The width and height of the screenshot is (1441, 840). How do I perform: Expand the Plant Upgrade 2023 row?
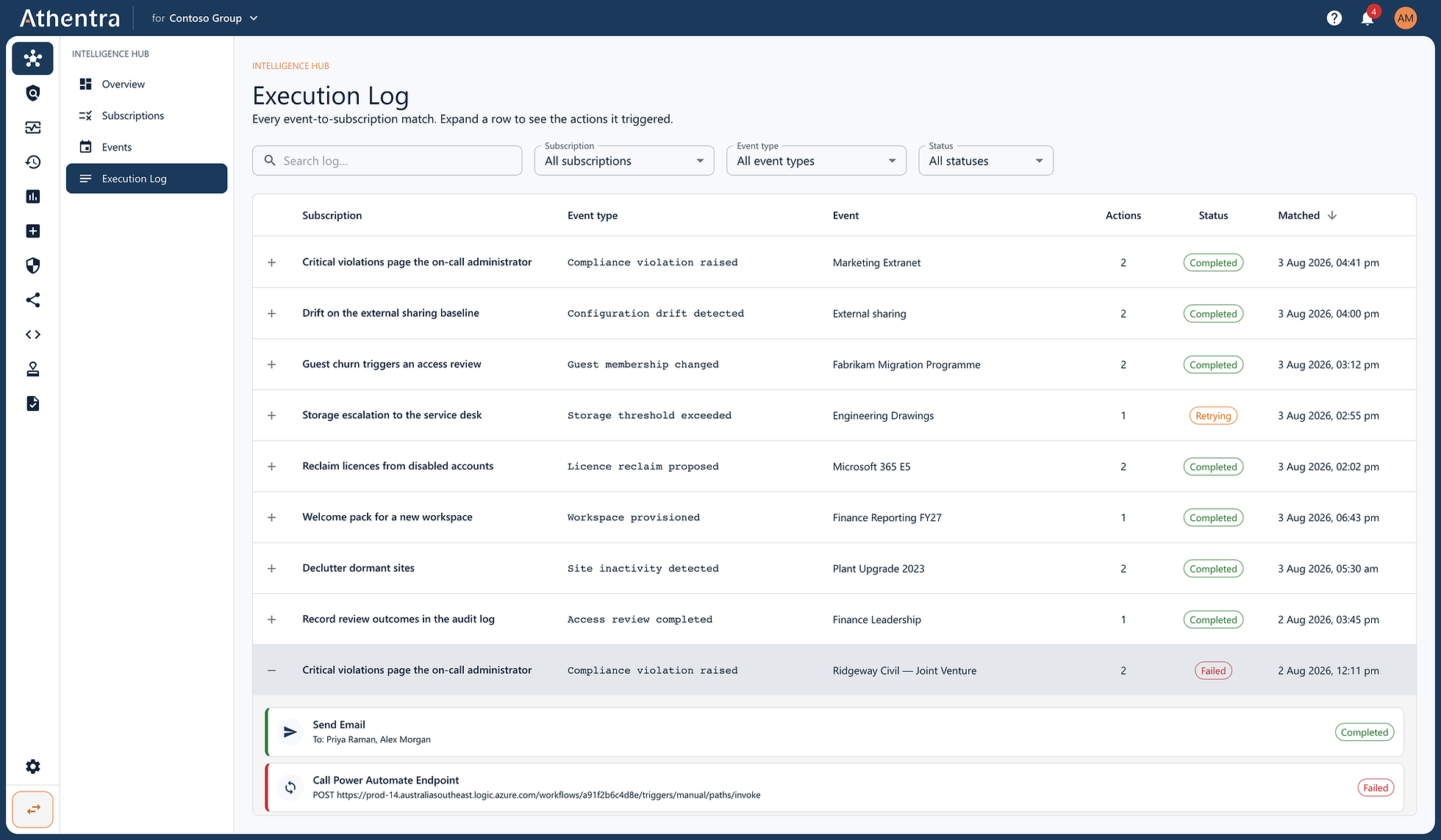coord(271,568)
